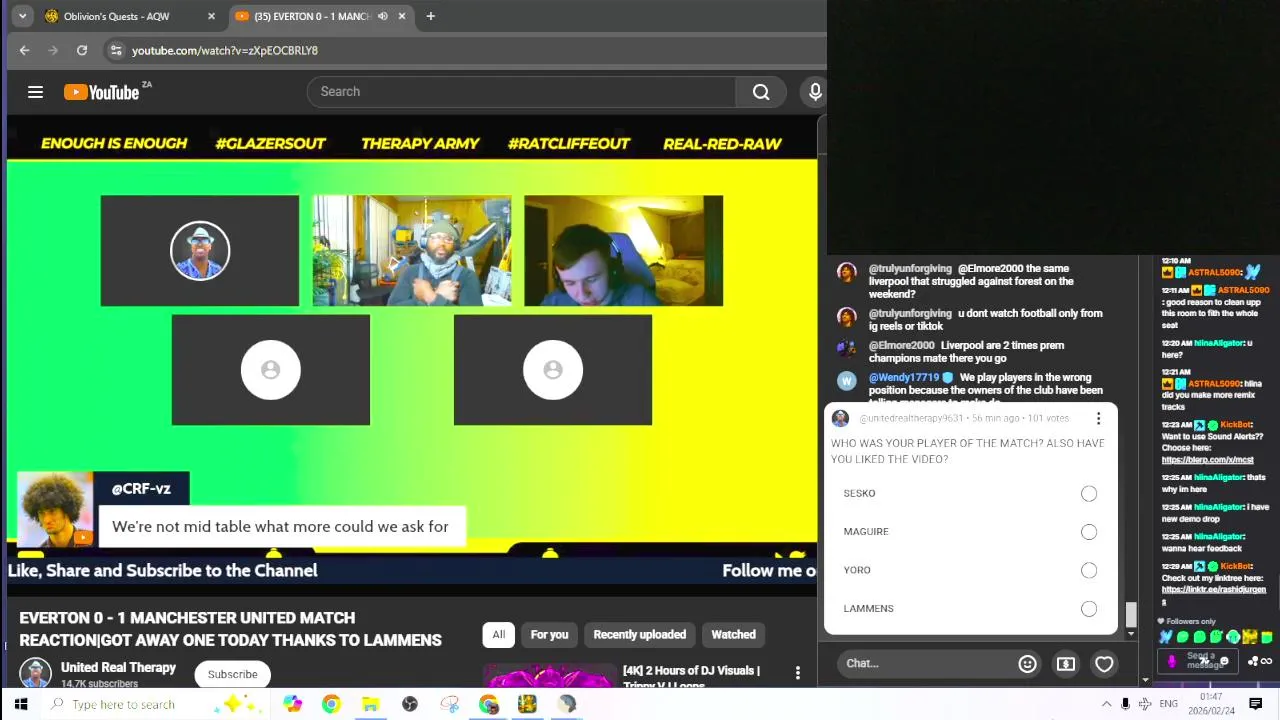Open Super Chat dollar icon
This screenshot has width=1280, height=720.
[x=1066, y=663]
